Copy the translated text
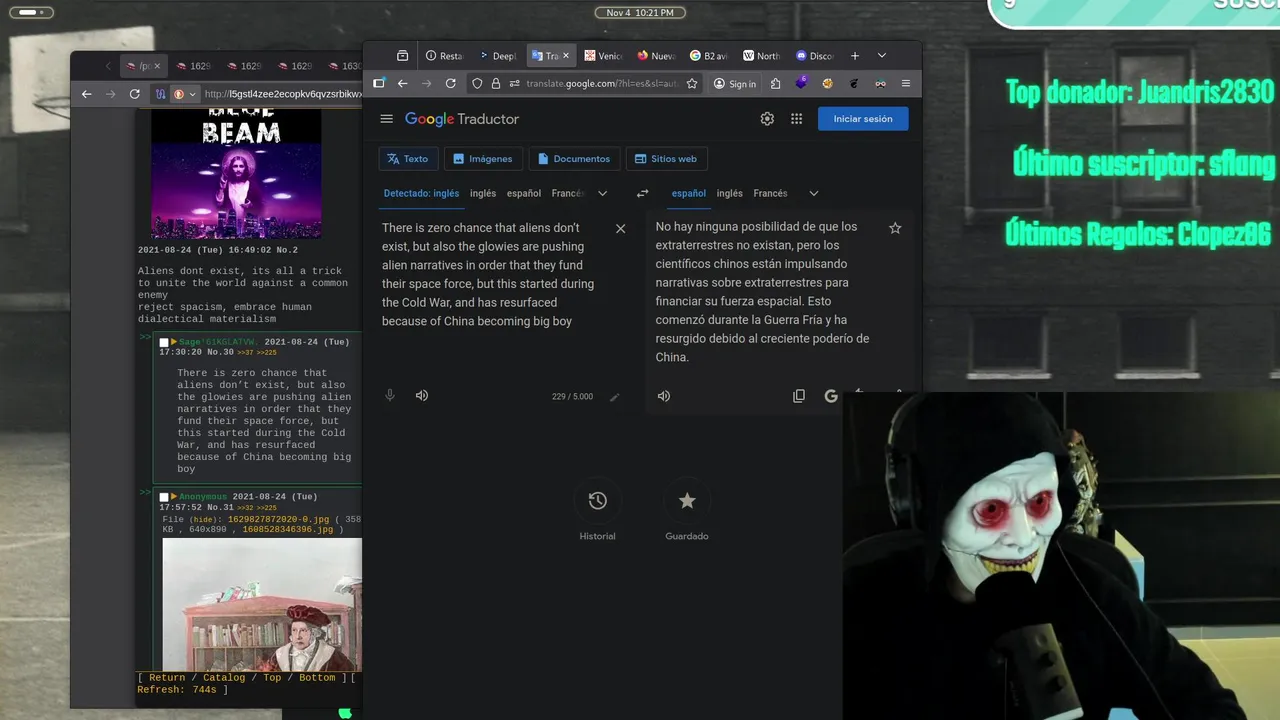The width and height of the screenshot is (1280, 720). click(798, 395)
